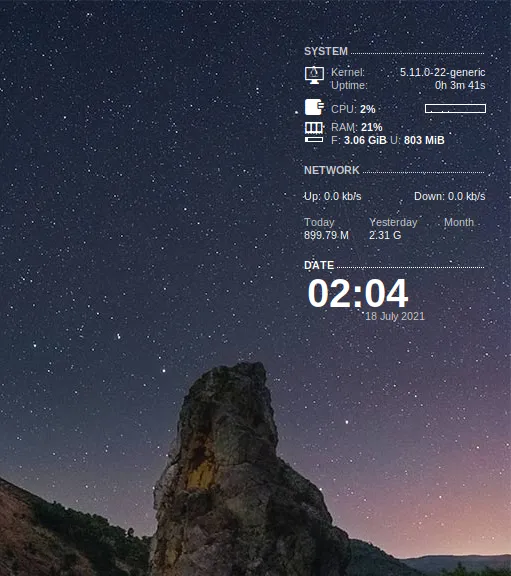Image resolution: width=511 pixels, height=576 pixels.
Task: Select the DATE section heading
Action: 319,265
